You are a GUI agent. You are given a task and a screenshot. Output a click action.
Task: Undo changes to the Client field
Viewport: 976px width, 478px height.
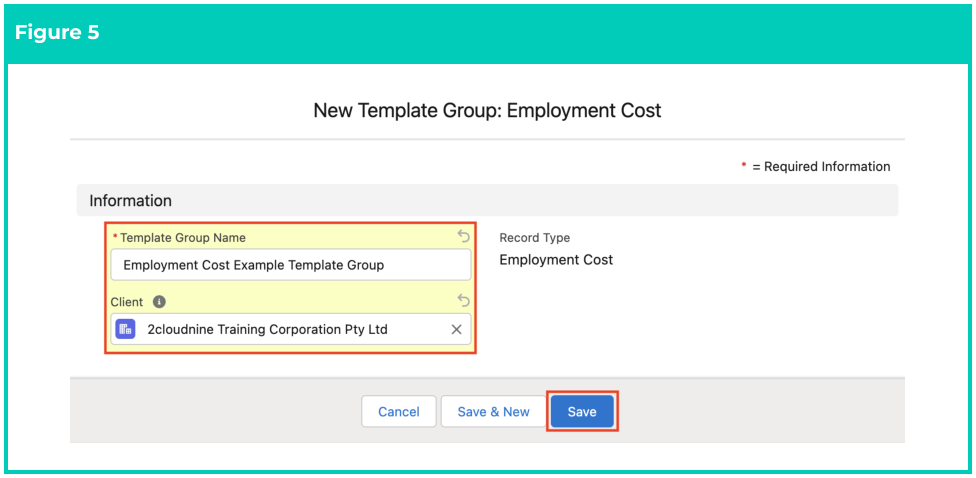point(463,301)
